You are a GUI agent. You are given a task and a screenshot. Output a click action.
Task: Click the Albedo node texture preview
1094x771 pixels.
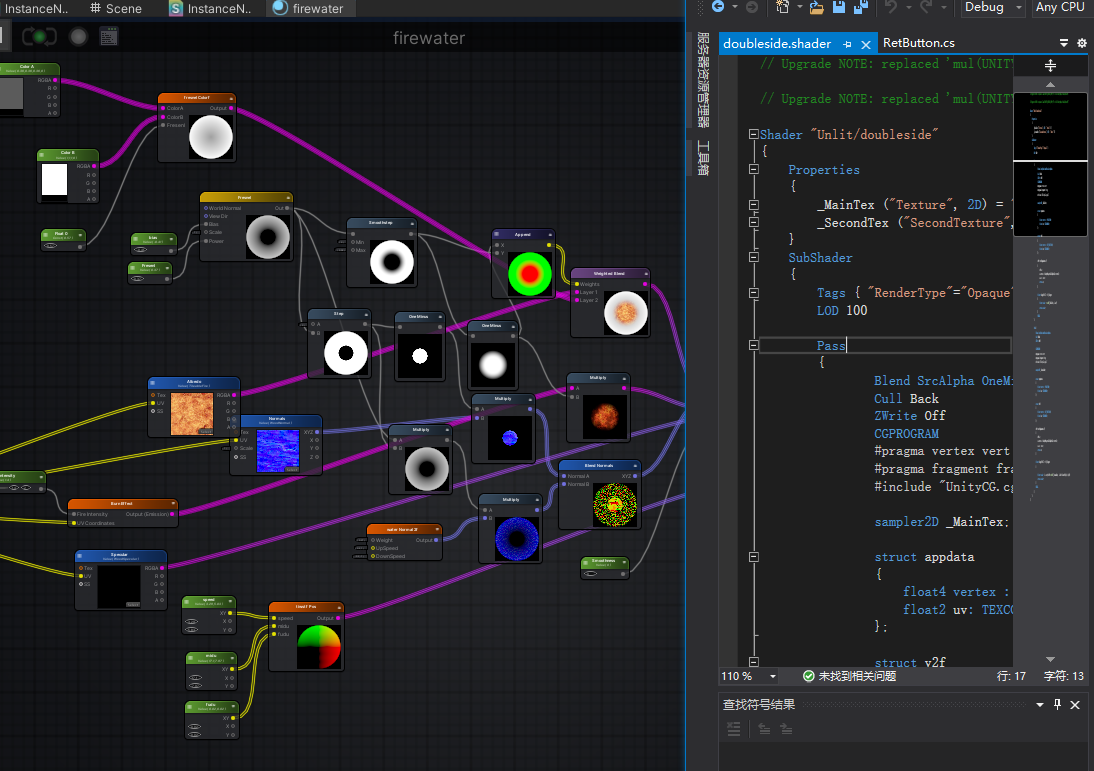click(x=191, y=413)
